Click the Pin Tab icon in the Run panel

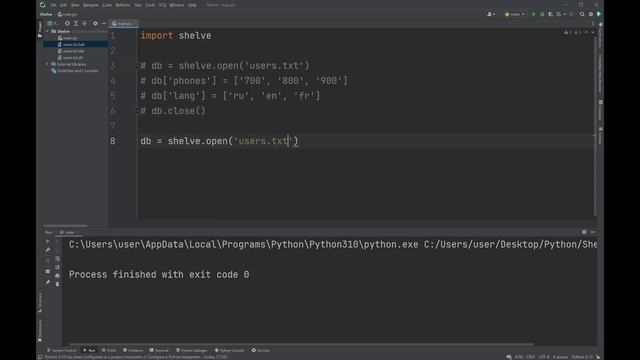(x=48, y=282)
